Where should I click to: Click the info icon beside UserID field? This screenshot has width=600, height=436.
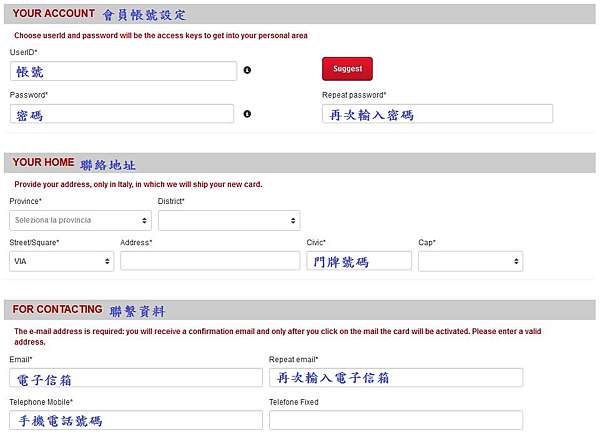tap(247, 70)
